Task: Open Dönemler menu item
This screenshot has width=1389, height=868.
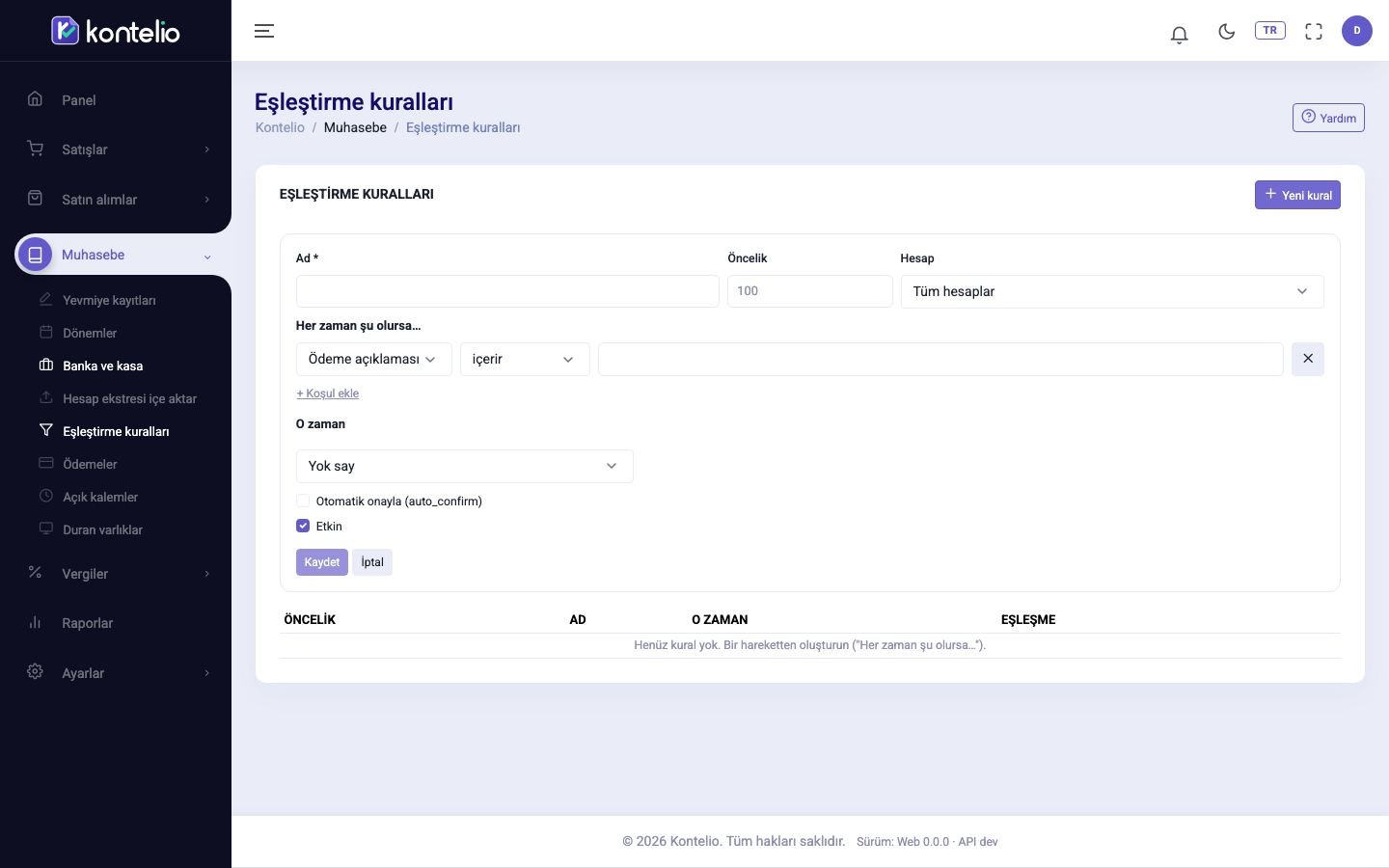Action: point(90,333)
